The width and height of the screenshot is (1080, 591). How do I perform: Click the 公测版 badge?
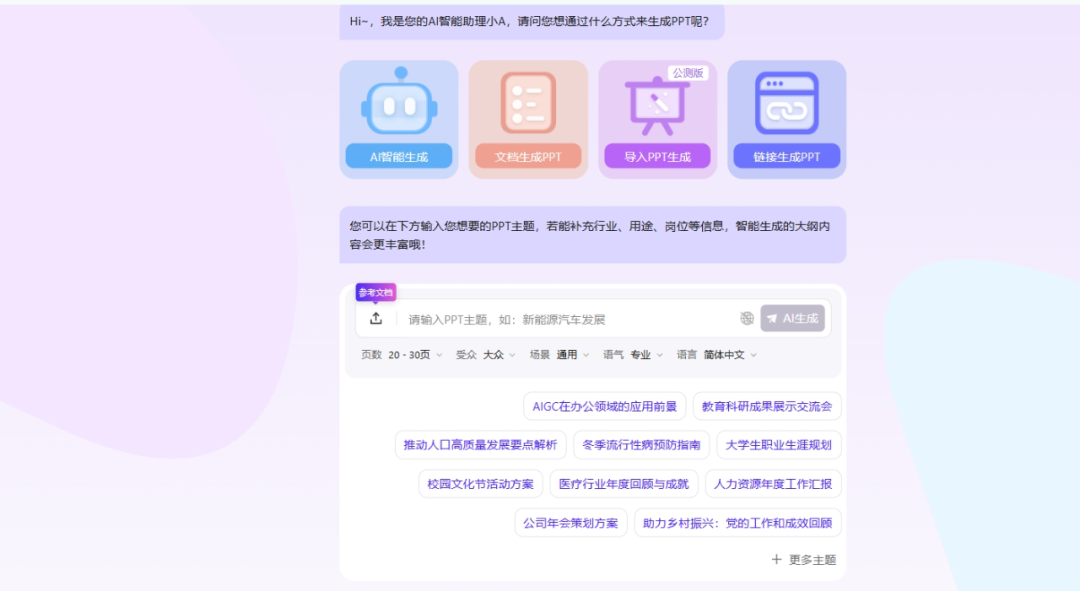pyautogui.click(x=687, y=72)
